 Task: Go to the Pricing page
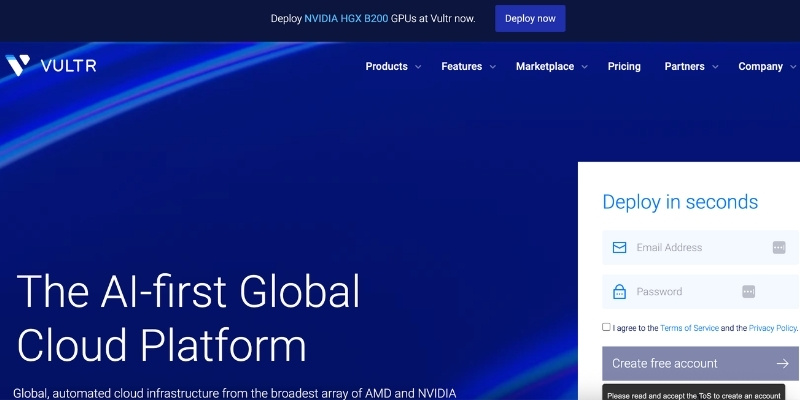[624, 67]
